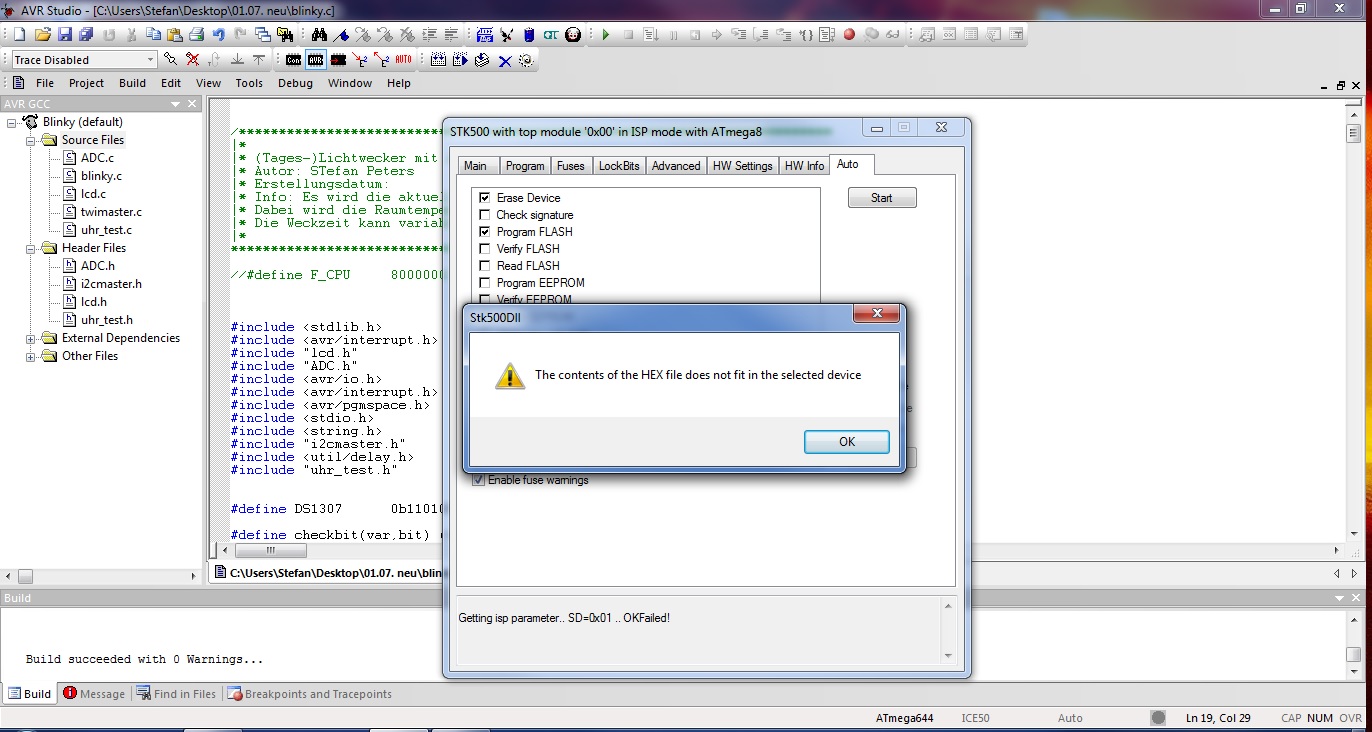1372x732 pixels.
Task: Click the Con connect-to-programmer icon
Action: pos(293,60)
